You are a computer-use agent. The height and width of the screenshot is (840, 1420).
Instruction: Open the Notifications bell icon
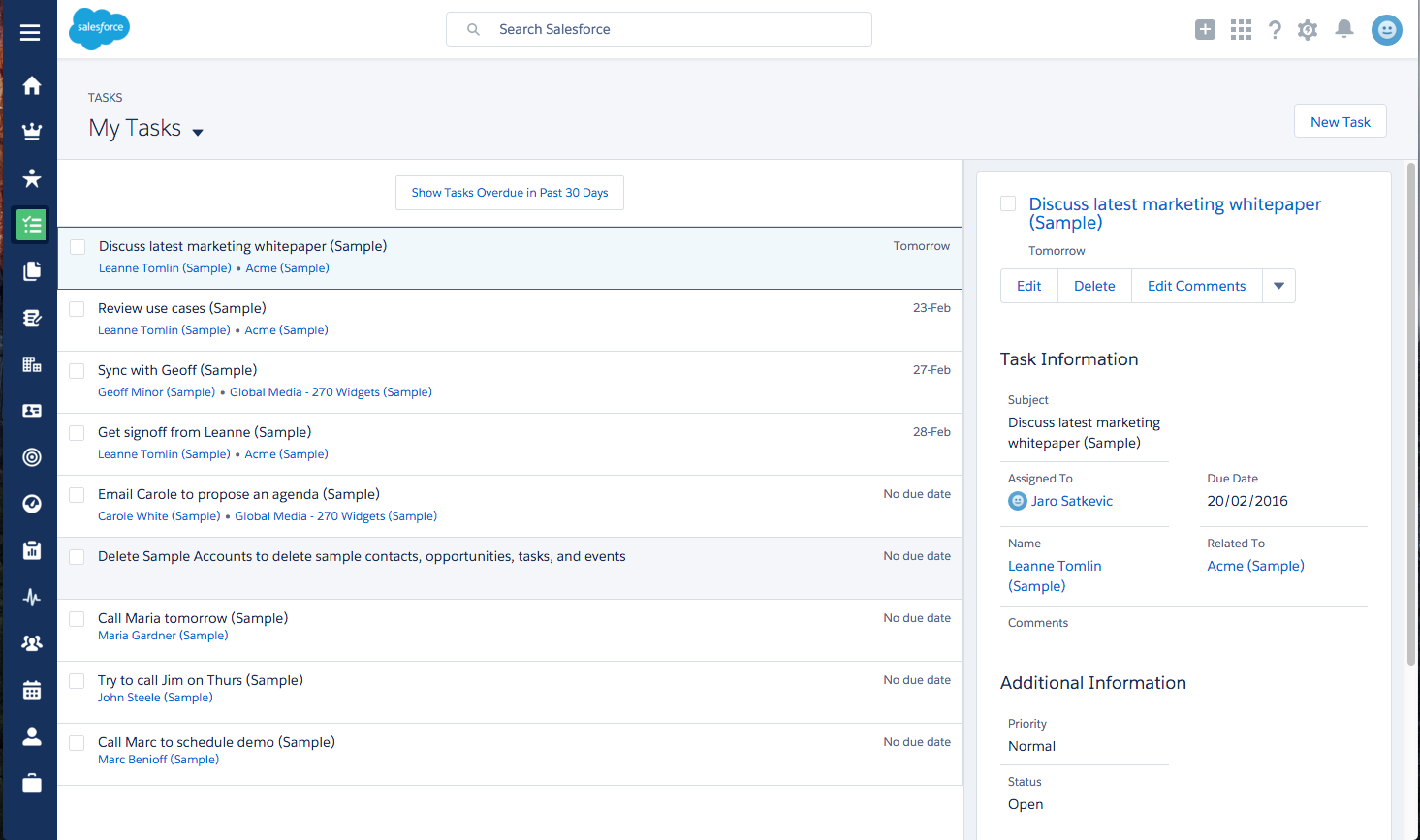(x=1344, y=29)
